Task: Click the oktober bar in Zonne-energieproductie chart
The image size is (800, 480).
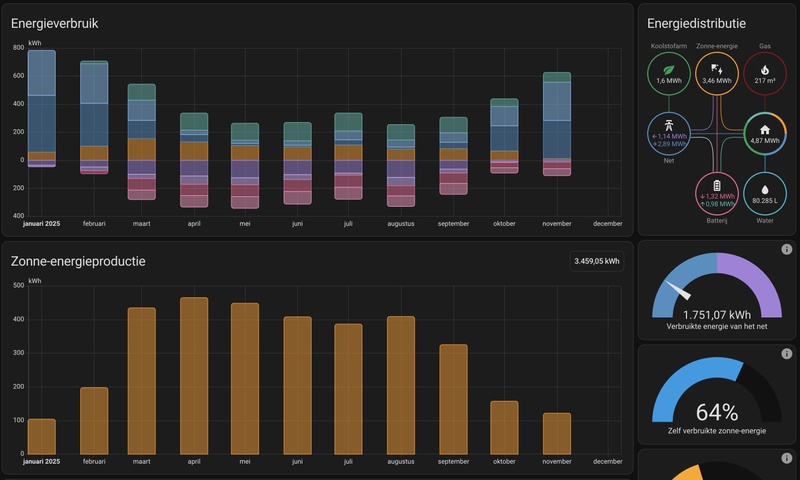Action: coord(504,427)
